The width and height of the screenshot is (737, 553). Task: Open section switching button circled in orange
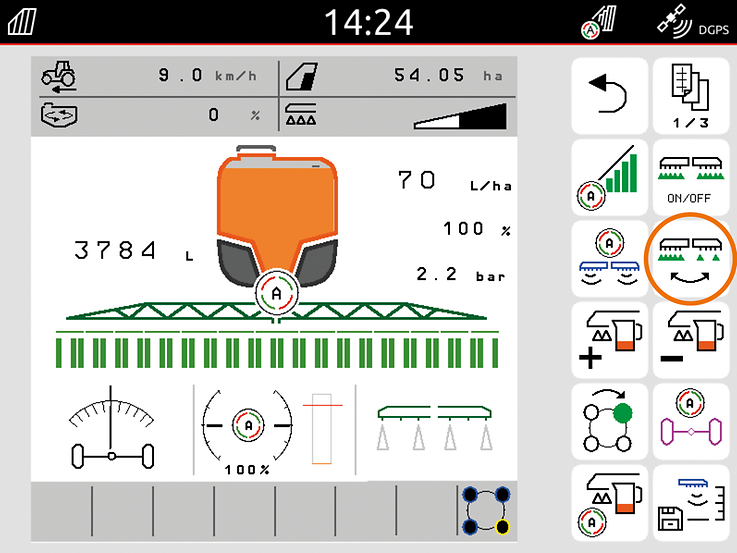pos(691,258)
